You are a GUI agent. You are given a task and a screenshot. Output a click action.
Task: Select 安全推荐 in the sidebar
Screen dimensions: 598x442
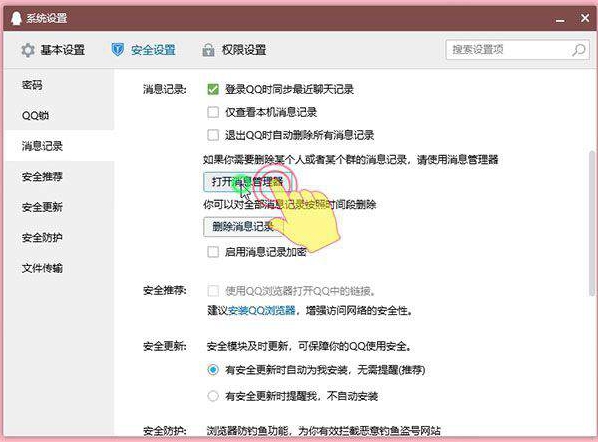pyautogui.click(x=59, y=176)
